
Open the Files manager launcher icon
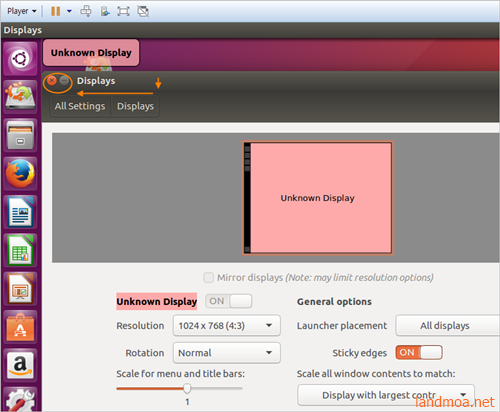[20, 135]
